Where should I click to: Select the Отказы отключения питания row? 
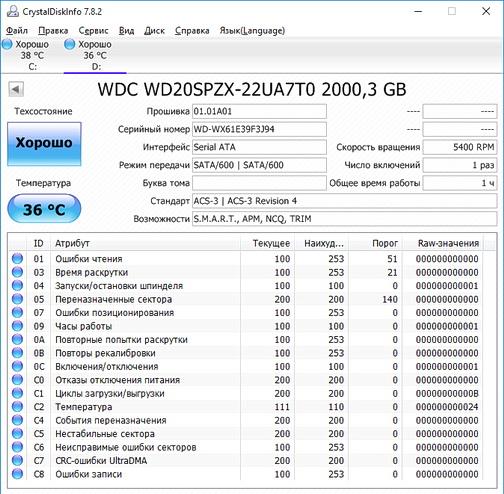(x=246, y=380)
